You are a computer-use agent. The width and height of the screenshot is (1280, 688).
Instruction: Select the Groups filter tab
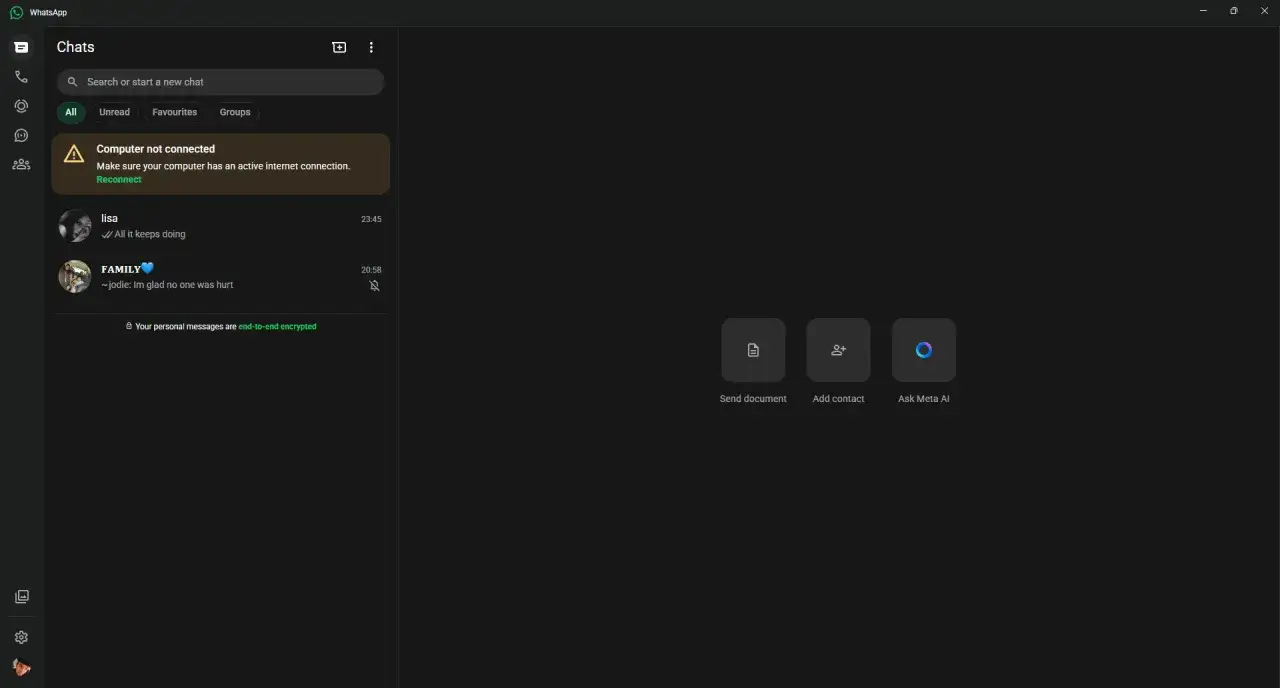point(235,112)
